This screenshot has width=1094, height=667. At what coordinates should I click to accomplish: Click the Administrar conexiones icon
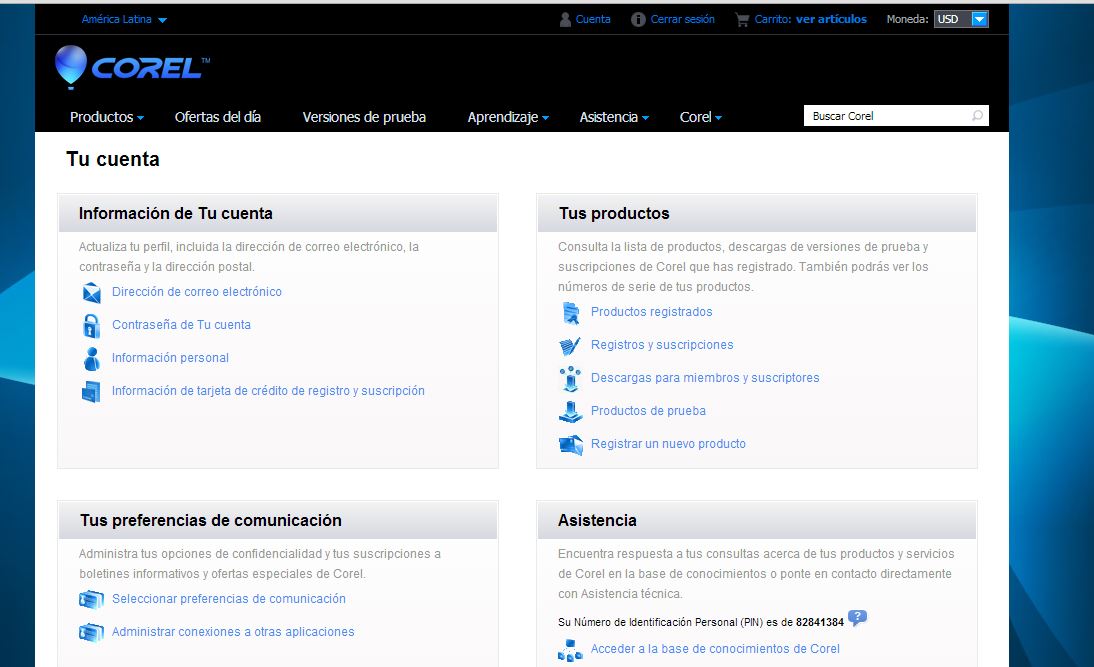91,632
